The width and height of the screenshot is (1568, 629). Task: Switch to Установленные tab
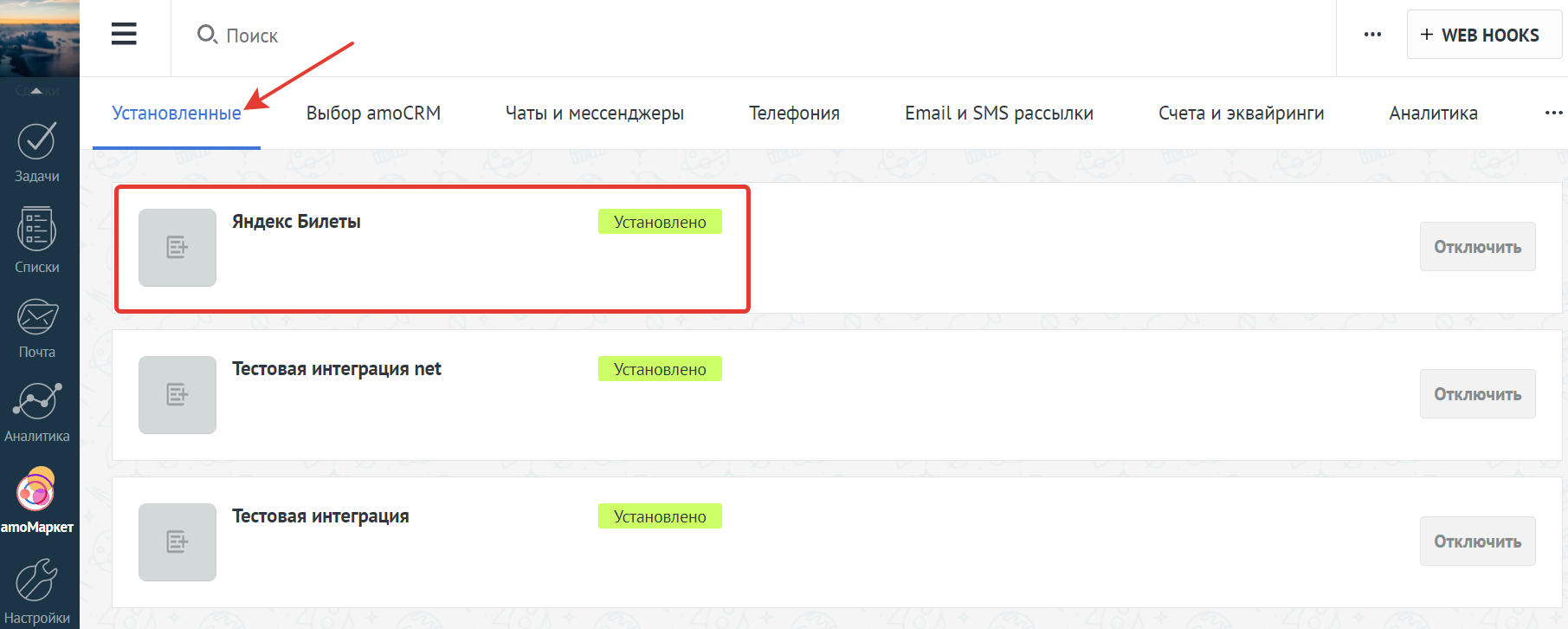tap(177, 113)
